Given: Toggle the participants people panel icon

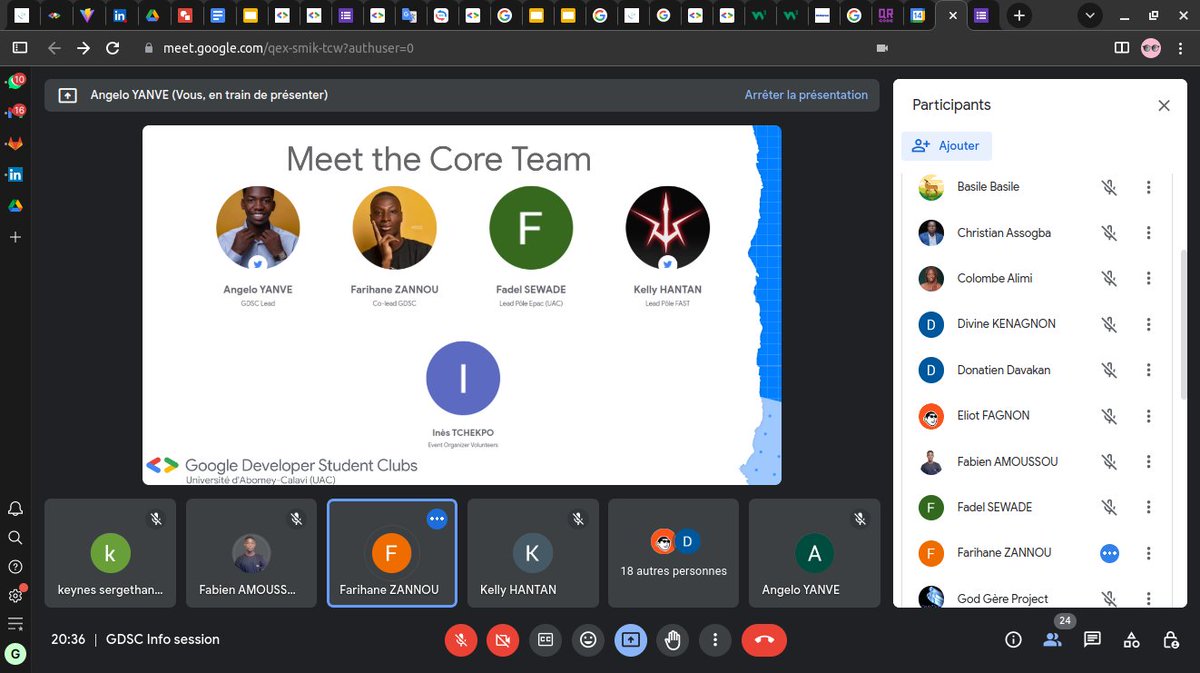Looking at the screenshot, I should pyautogui.click(x=1052, y=639).
